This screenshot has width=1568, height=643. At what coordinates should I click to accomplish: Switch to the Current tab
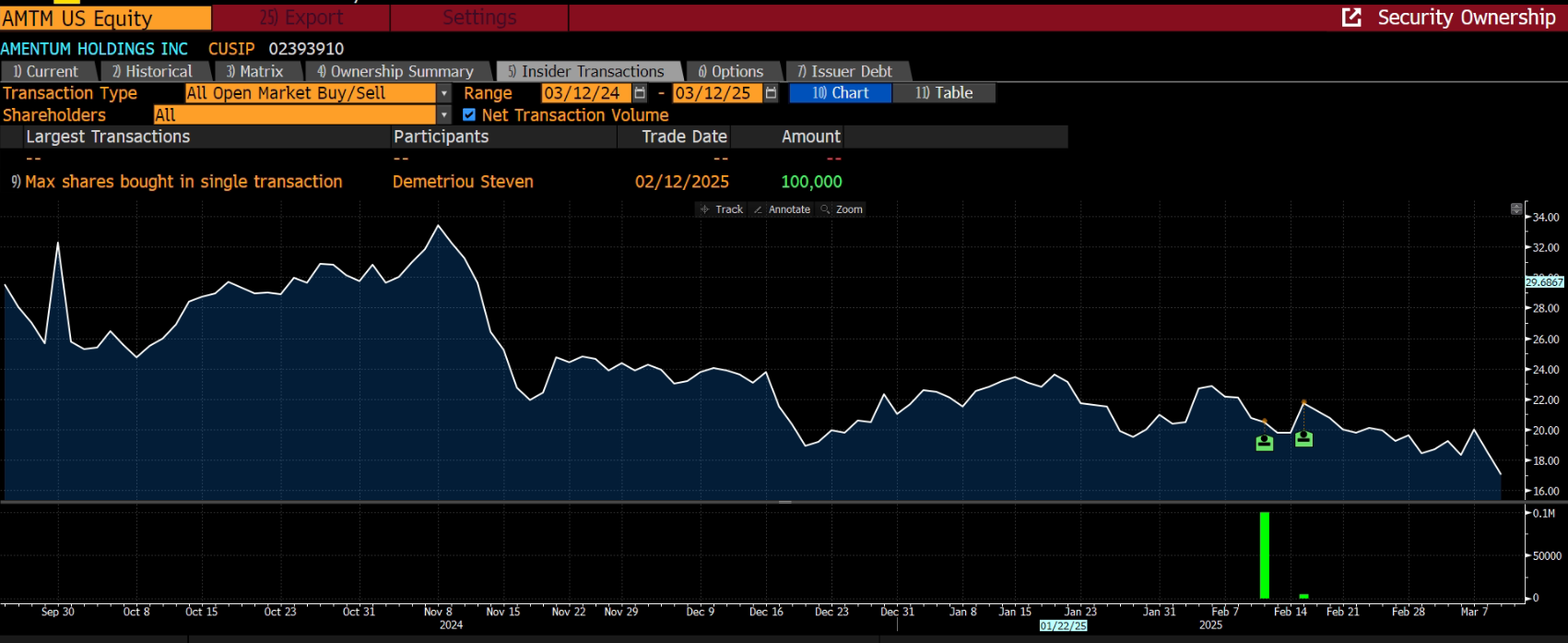click(x=46, y=71)
